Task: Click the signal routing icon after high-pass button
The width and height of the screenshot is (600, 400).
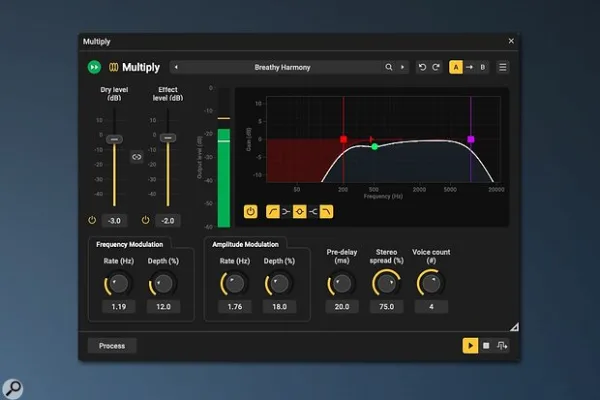Action: click(286, 212)
